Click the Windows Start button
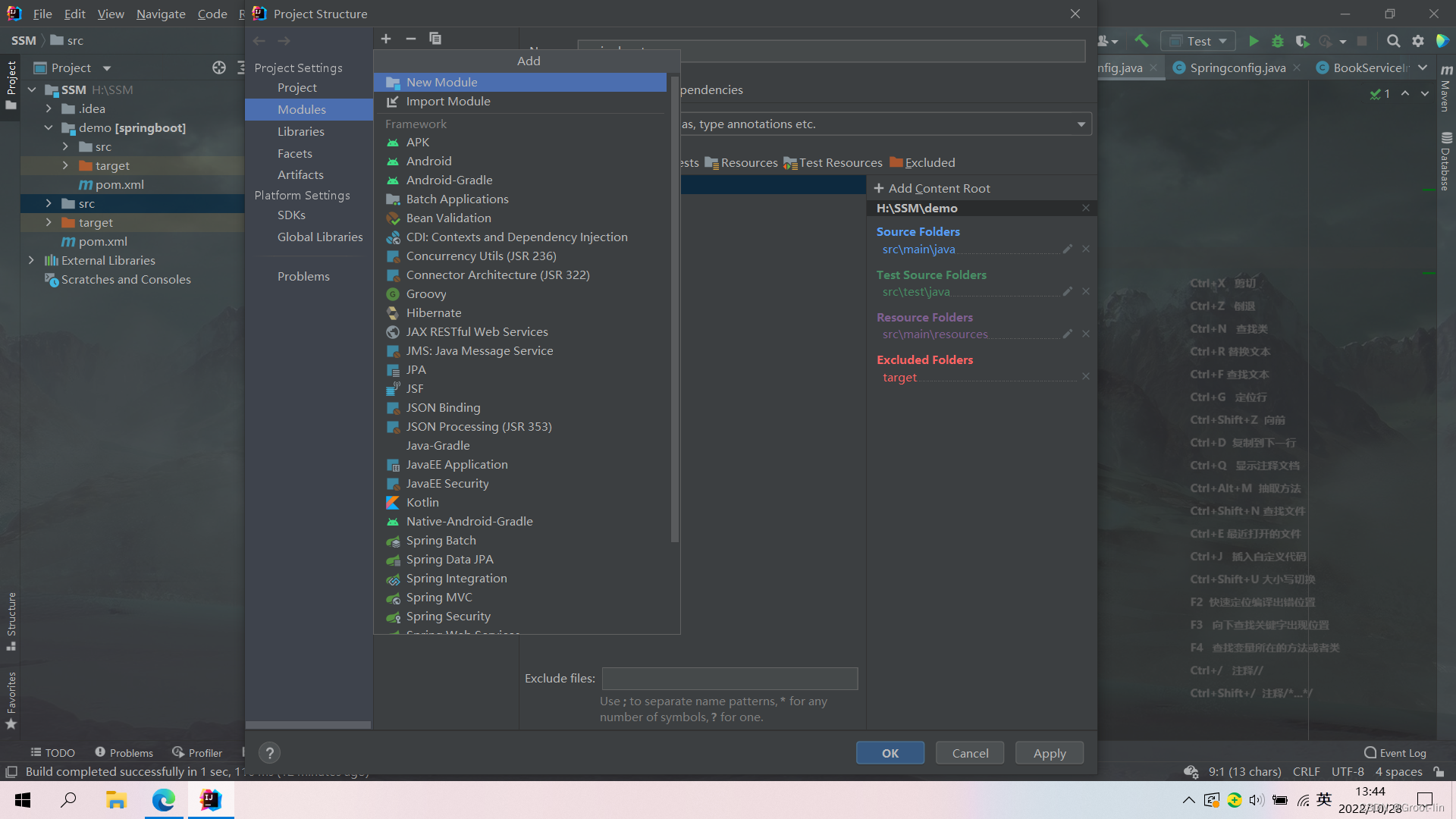 23,800
